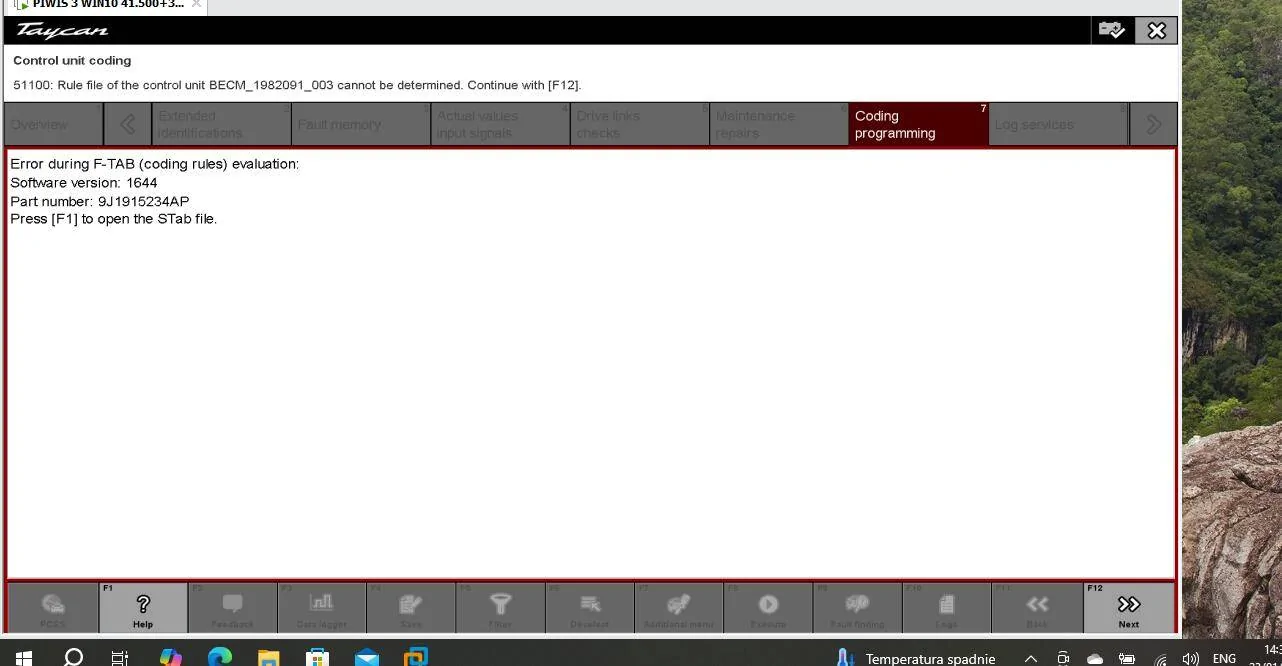Open Microsoft Edge from the taskbar
The height and width of the screenshot is (666, 1282).
[220, 658]
